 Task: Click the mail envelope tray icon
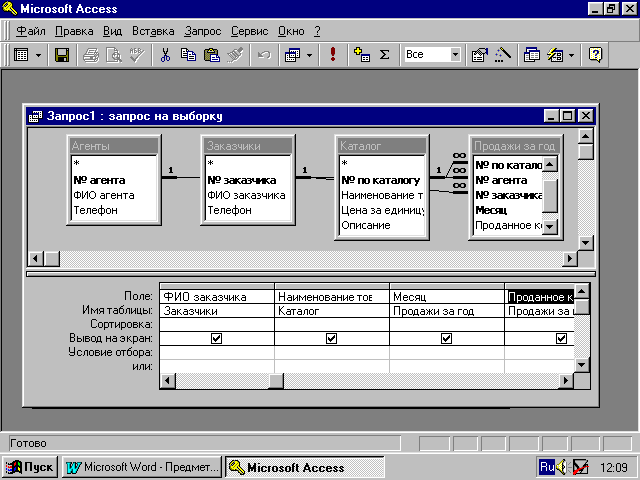(580, 467)
